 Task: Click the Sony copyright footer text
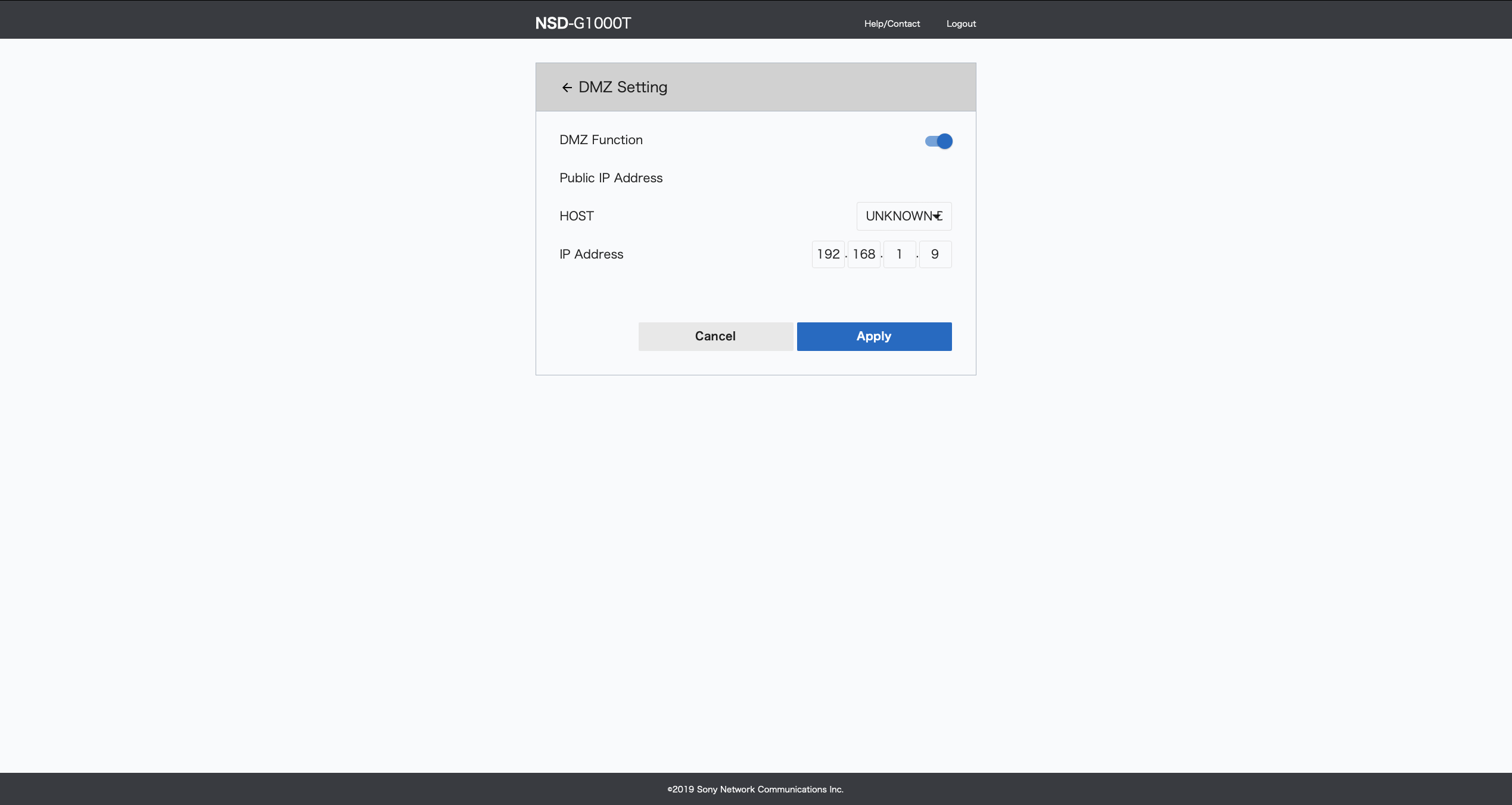click(x=755, y=789)
